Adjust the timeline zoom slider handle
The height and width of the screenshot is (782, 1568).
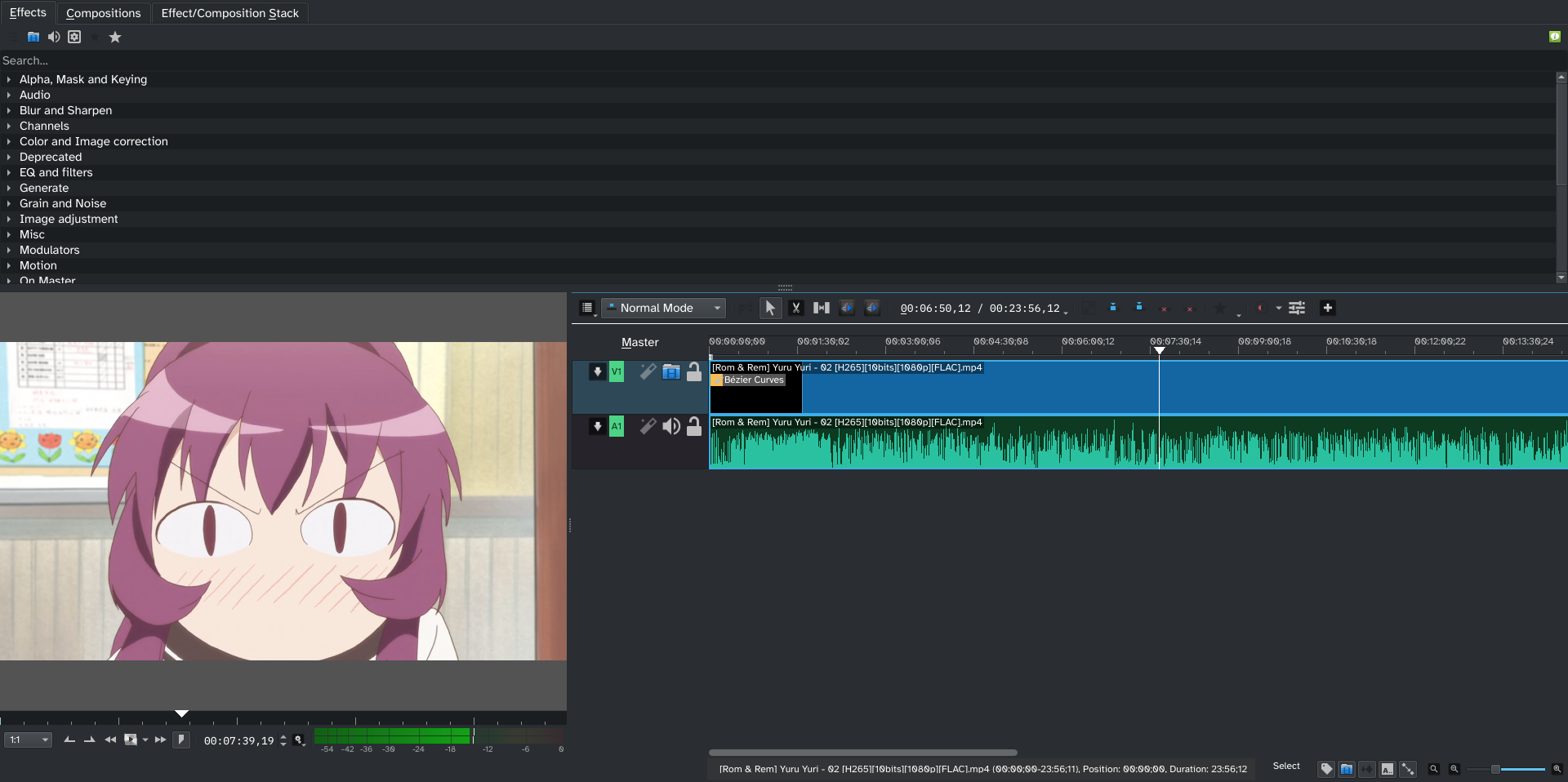[x=1495, y=769]
